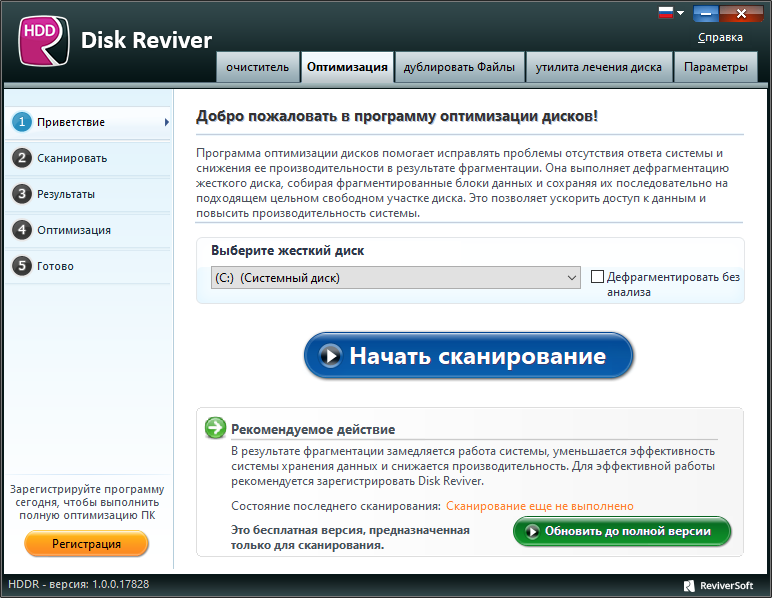This screenshot has width=772, height=598.
Task: Select sidebar 'Оптимизация' step
Action: 88,230
